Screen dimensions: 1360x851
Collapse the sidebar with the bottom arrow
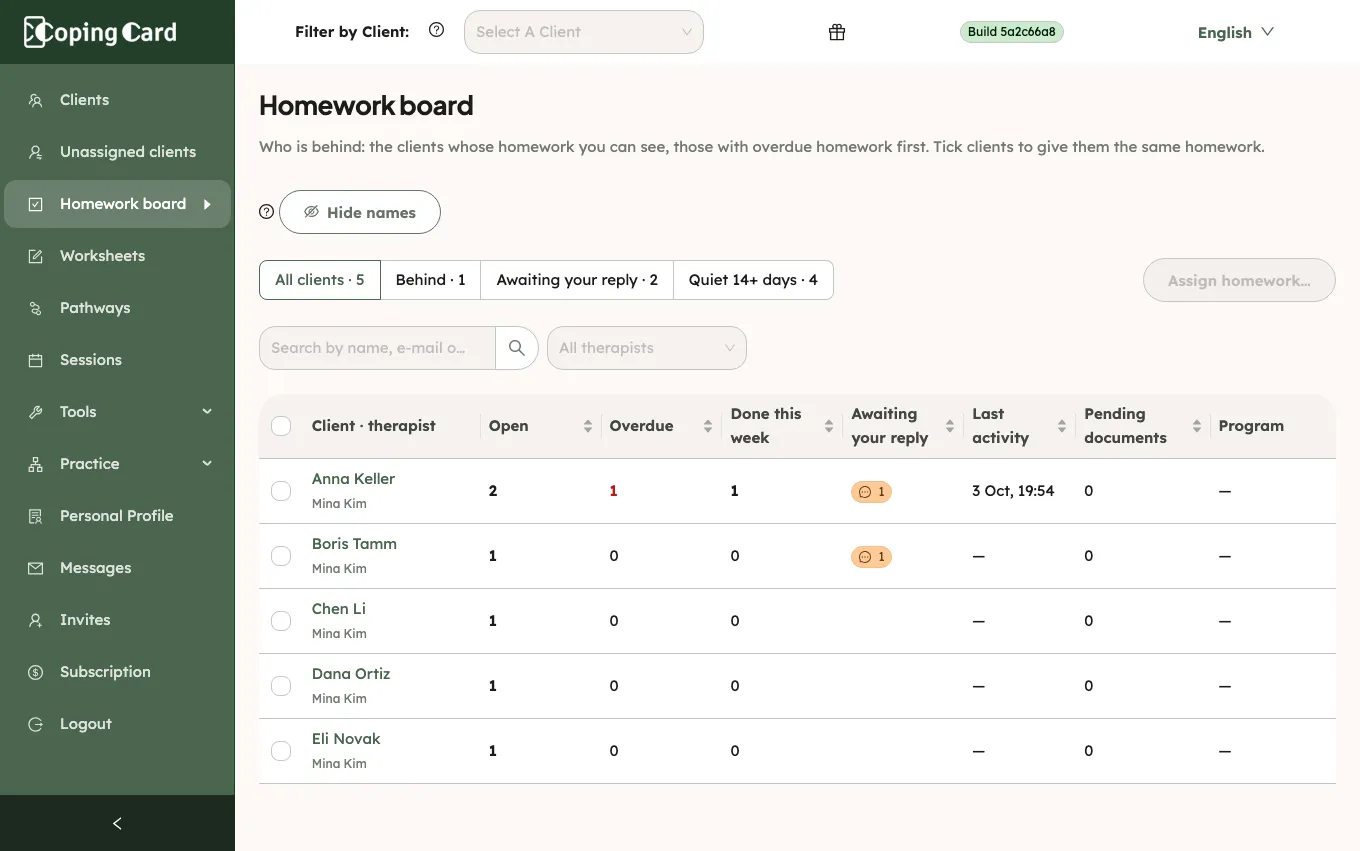(117, 823)
